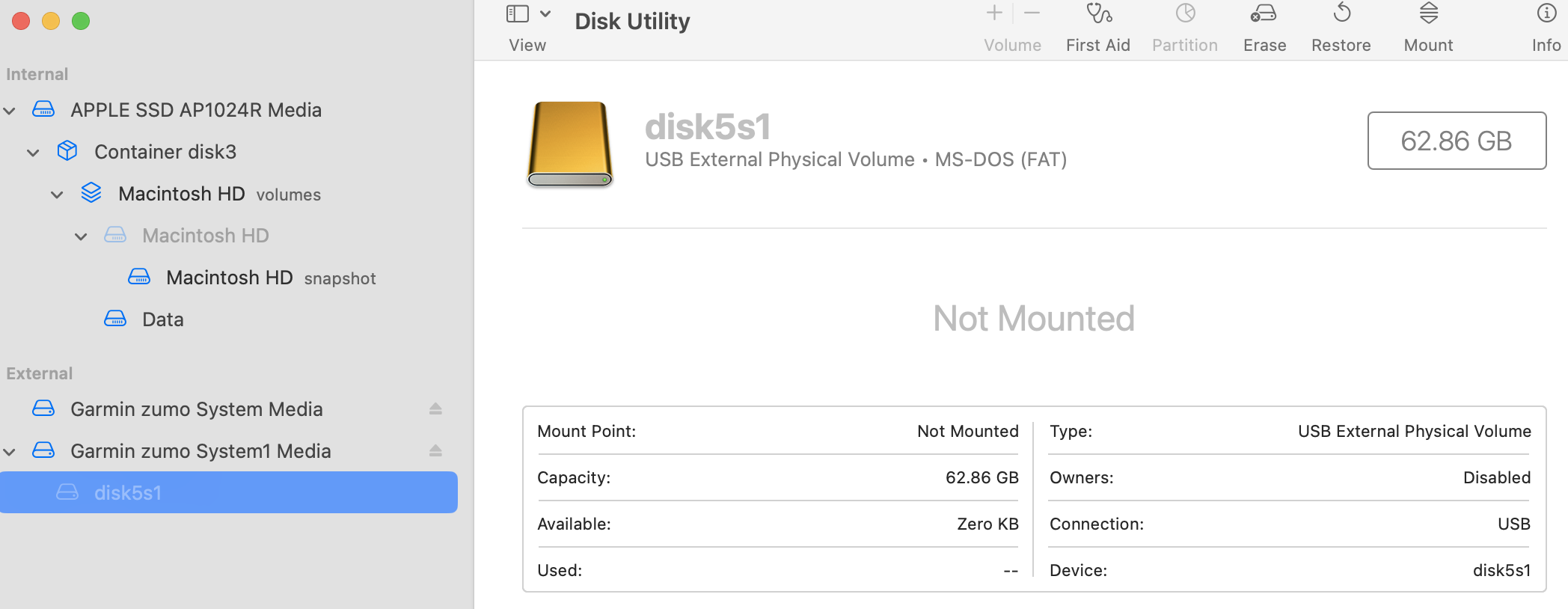Click the 62.86 GB capacity box
This screenshot has width=1568, height=609.
point(1456,141)
